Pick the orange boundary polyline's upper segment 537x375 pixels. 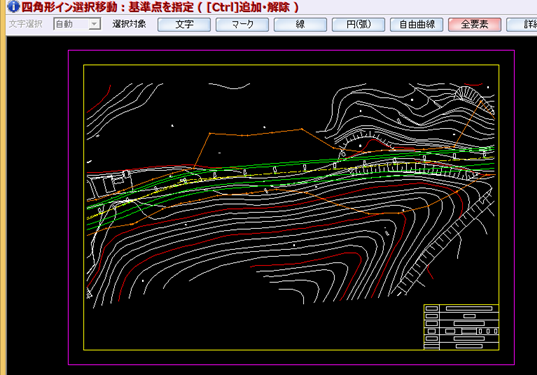(255, 134)
